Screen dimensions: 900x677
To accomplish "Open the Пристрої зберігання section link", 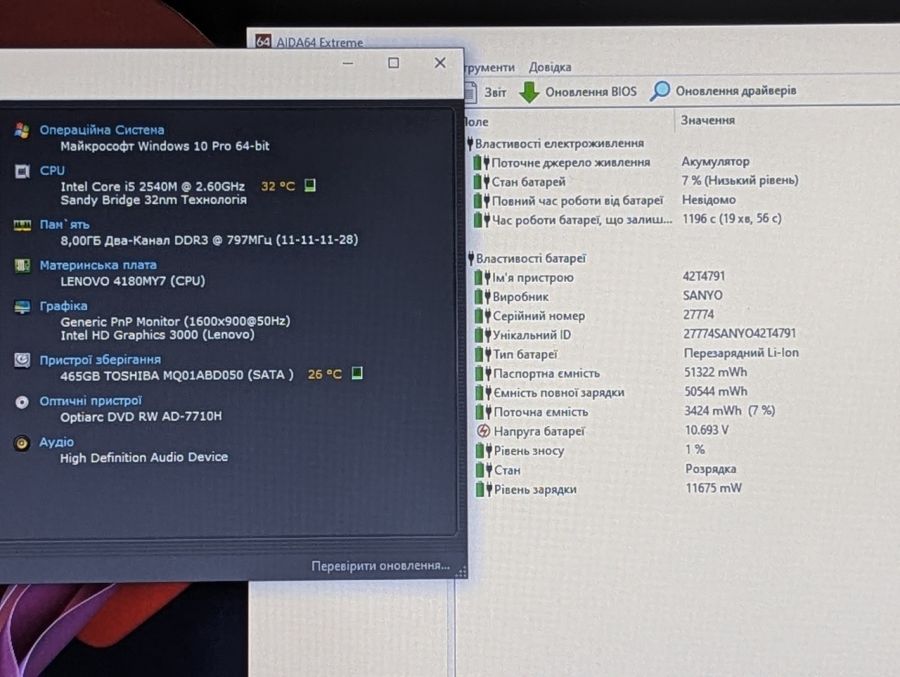I will [100, 360].
